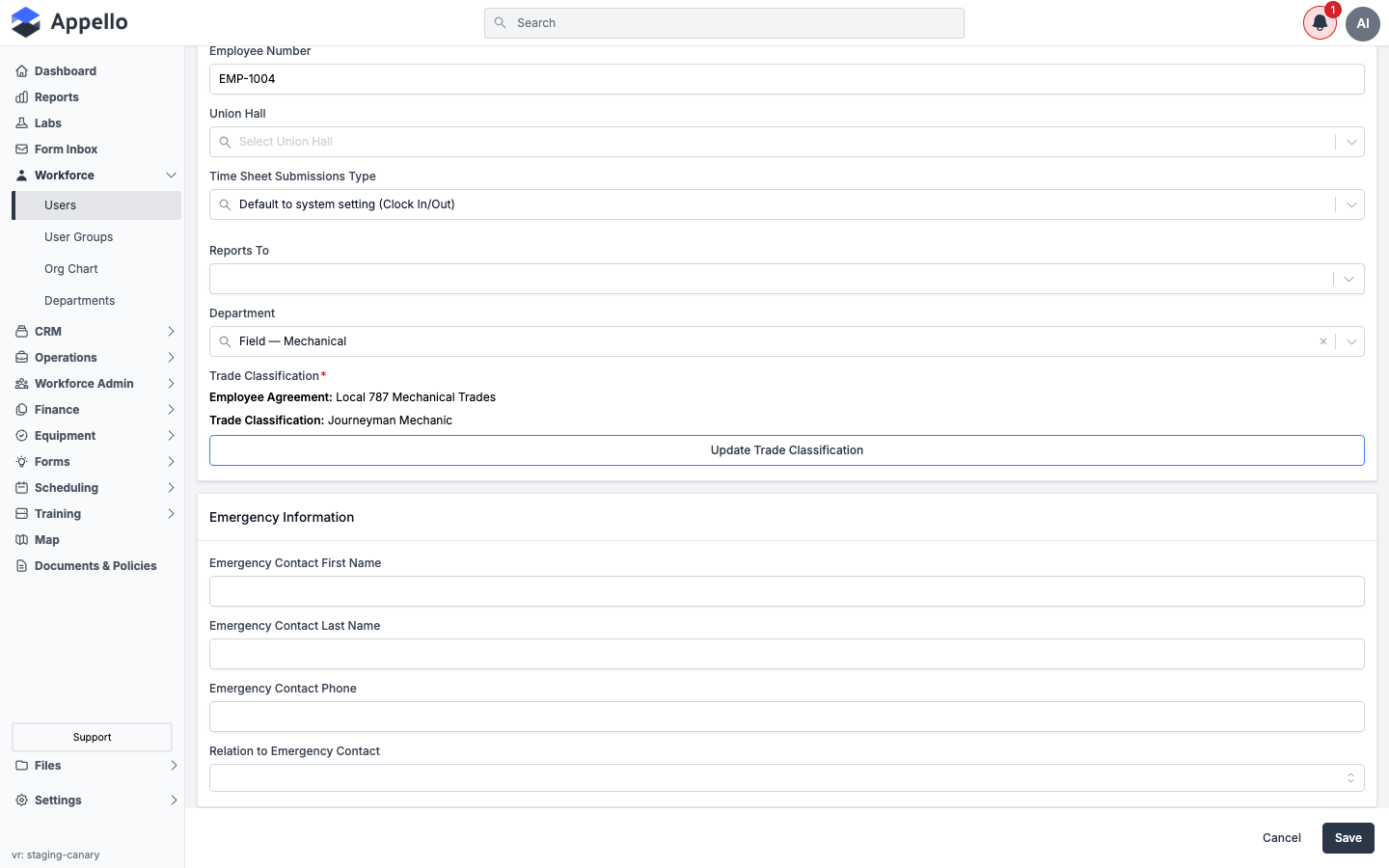
Task: Click the Scheduling calendar icon
Action: coord(21,488)
